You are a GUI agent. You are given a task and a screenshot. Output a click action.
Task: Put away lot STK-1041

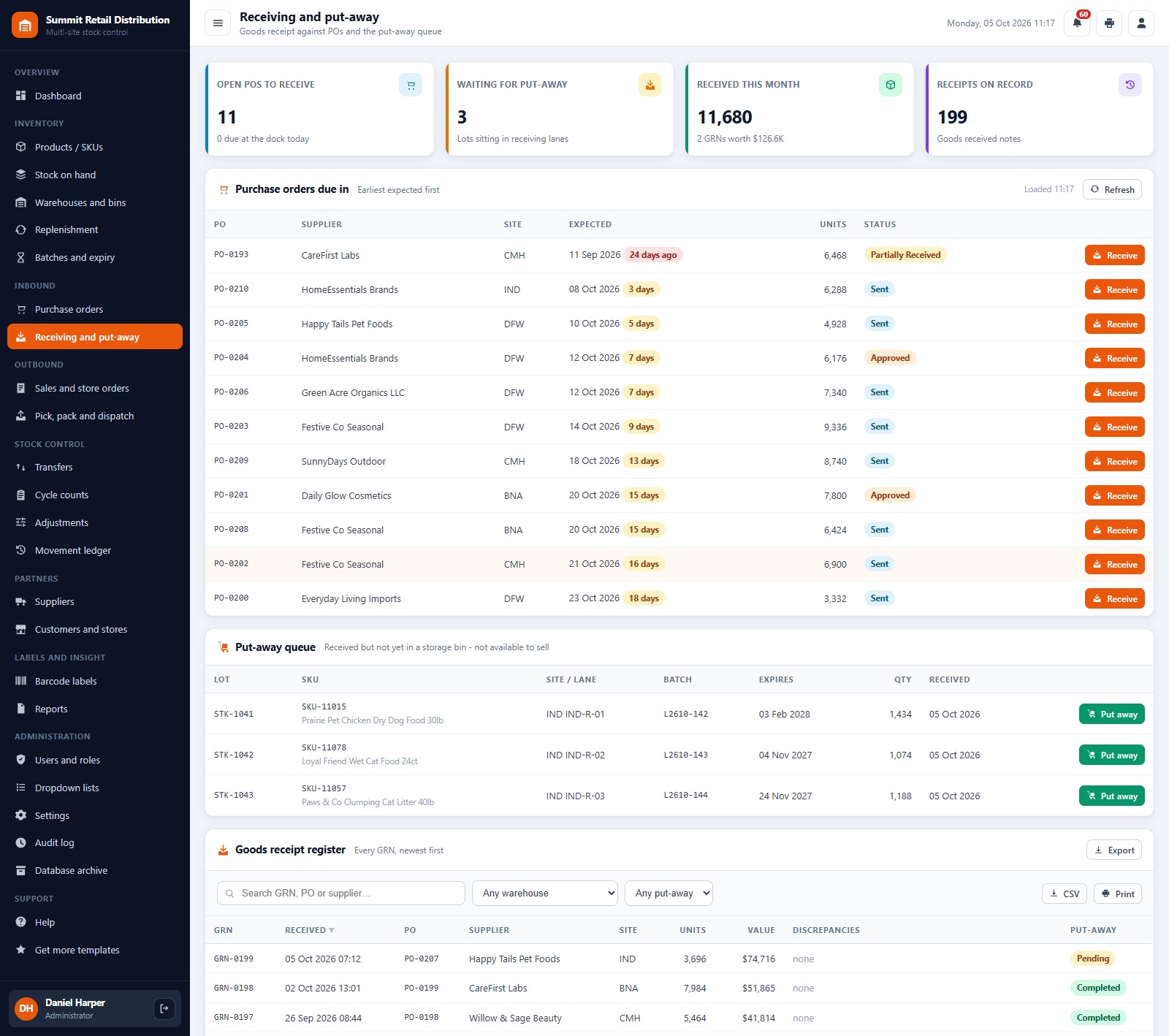tap(1112, 714)
